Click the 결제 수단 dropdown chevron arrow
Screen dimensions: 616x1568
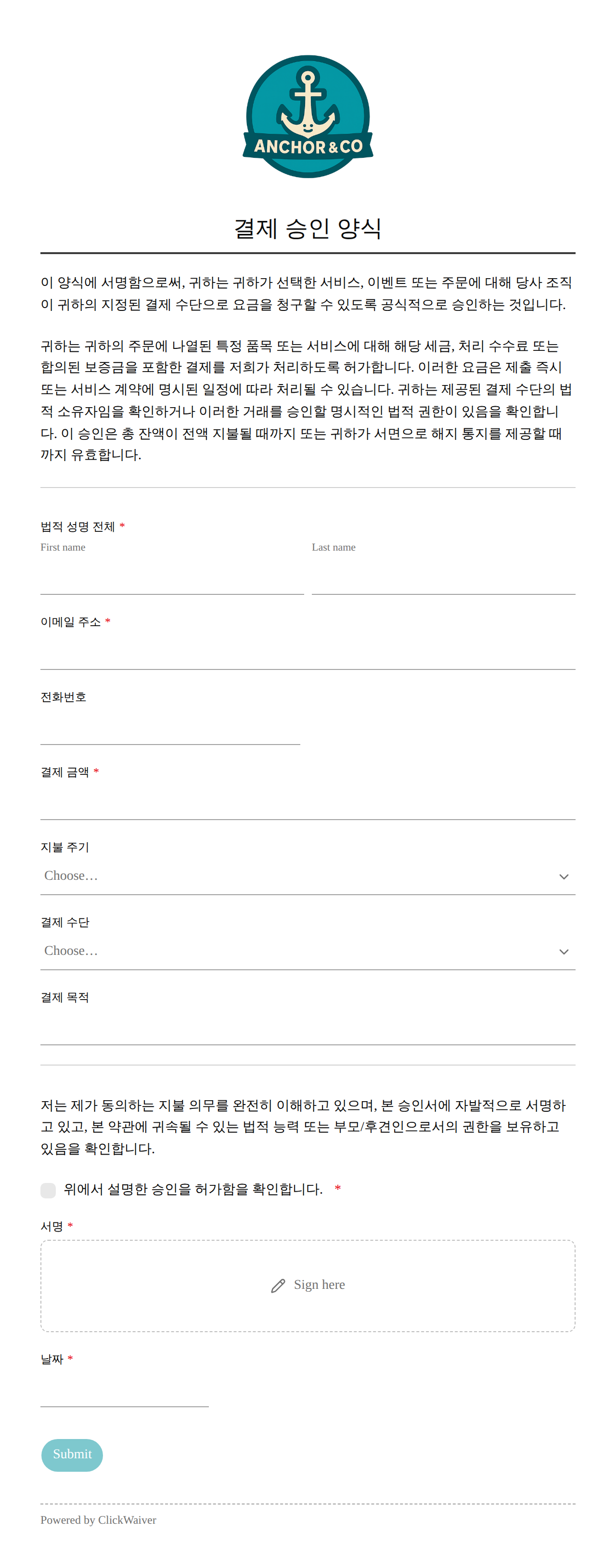[564, 951]
